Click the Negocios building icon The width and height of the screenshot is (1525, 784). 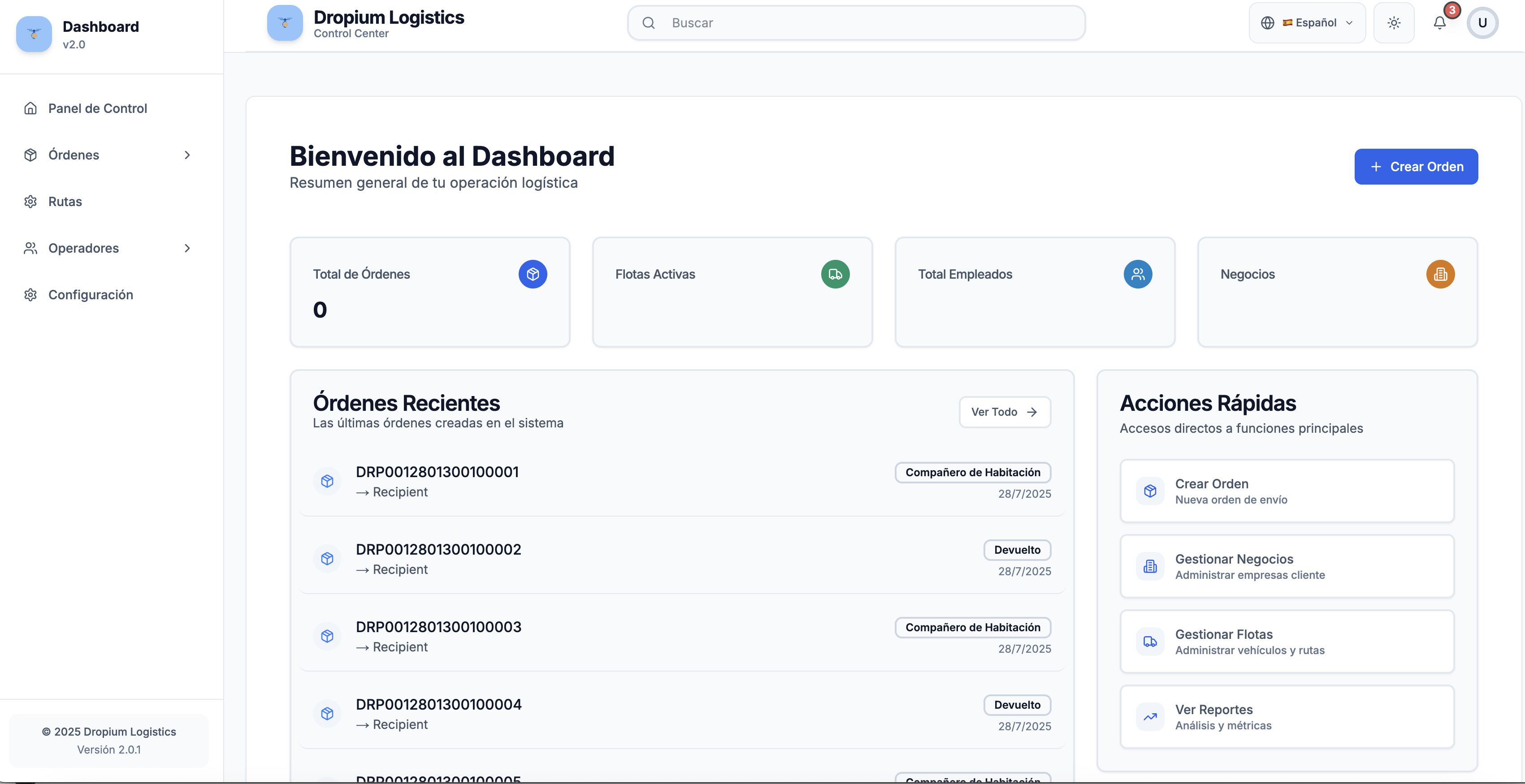click(x=1440, y=274)
